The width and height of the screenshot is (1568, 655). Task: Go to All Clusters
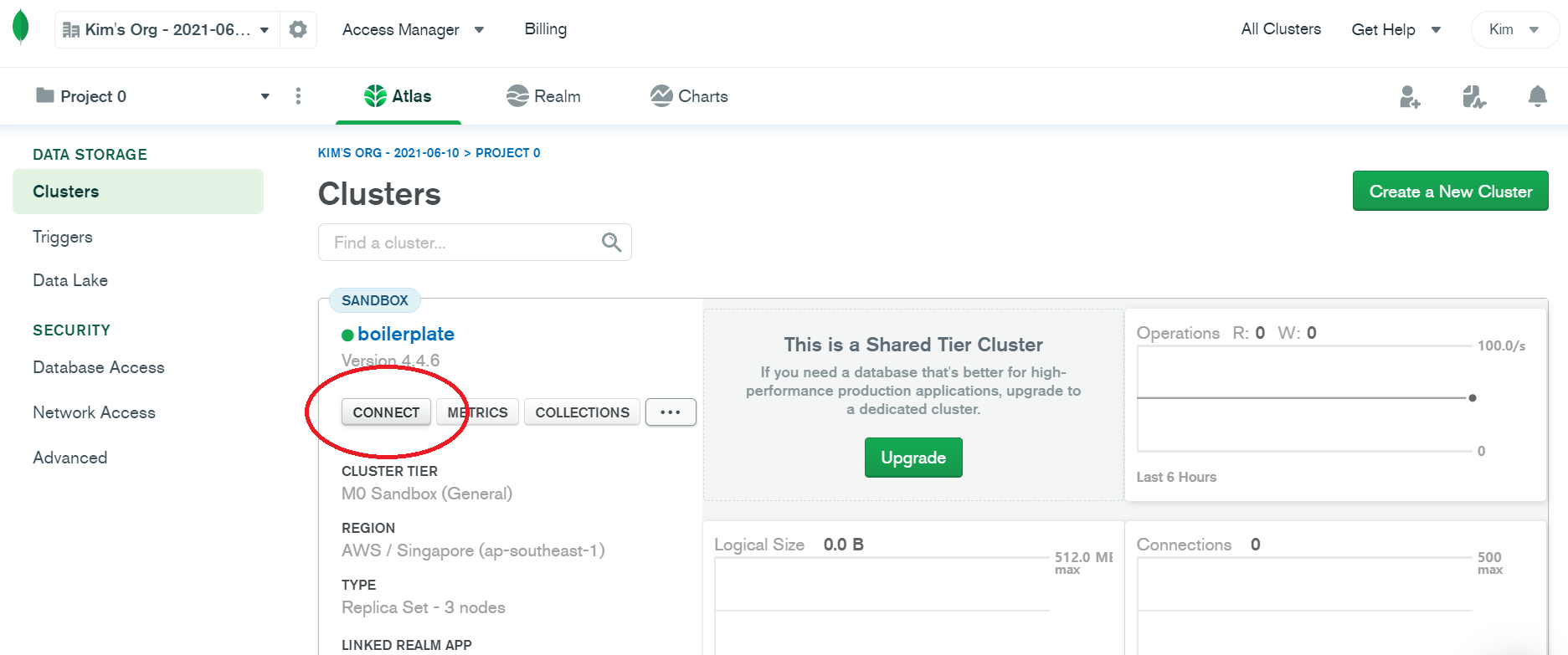[x=1281, y=29]
